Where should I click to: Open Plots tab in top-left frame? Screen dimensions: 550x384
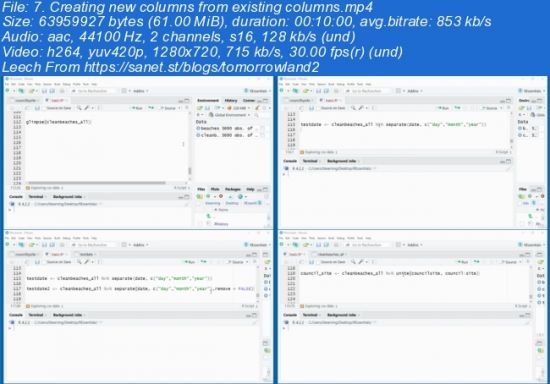click(215, 189)
